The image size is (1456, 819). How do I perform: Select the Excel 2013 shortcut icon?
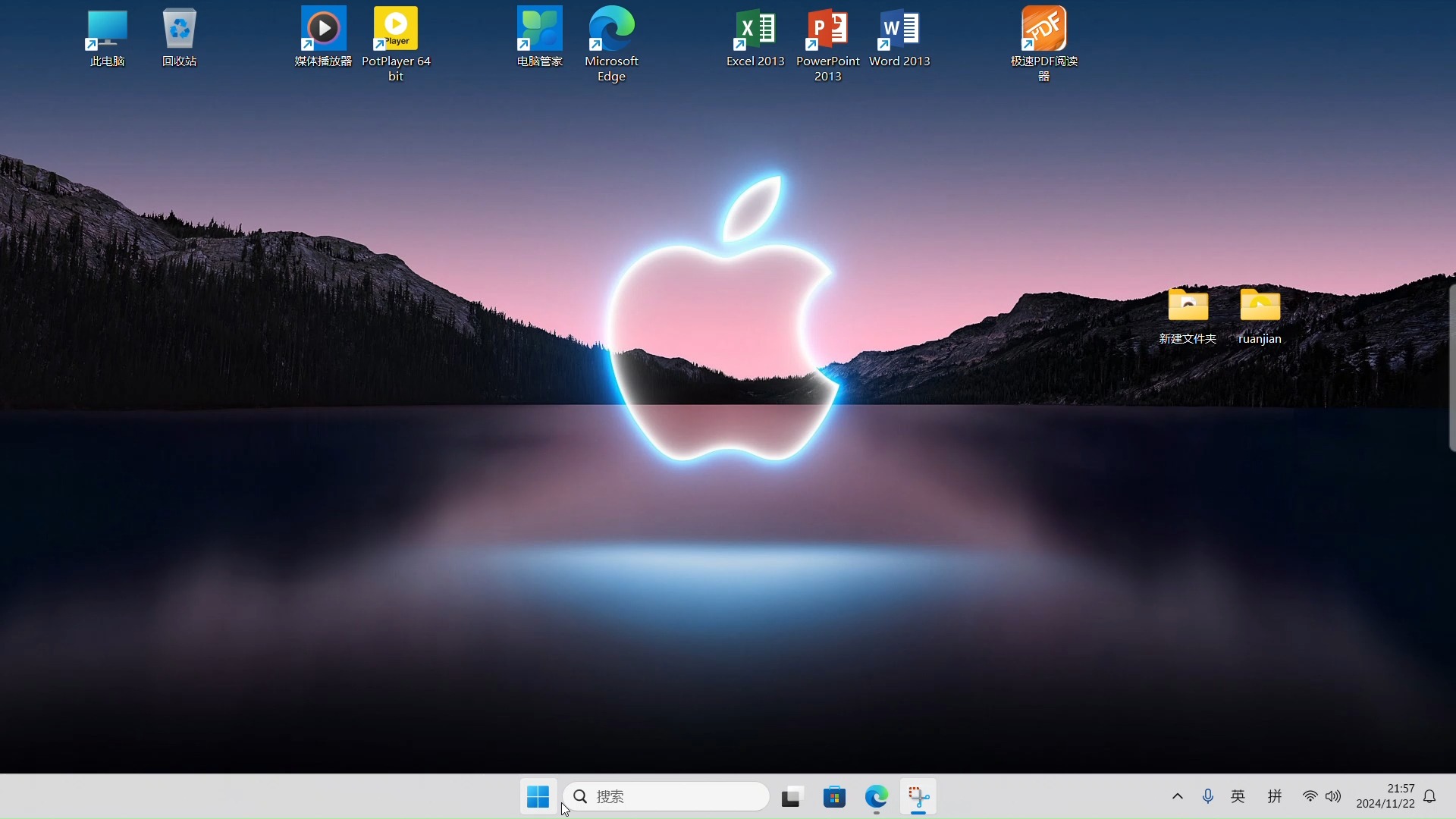click(x=755, y=36)
